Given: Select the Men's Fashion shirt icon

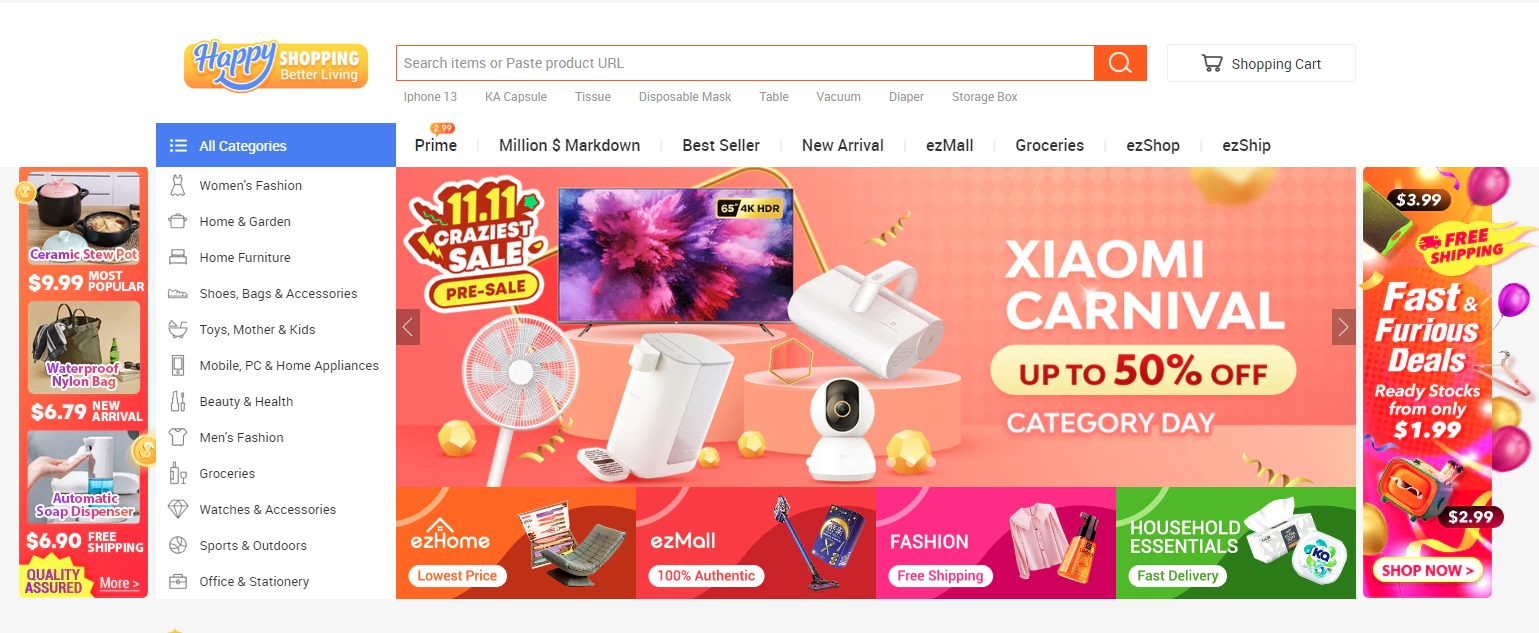Looking at the screenshot, I should pos(178,437).
